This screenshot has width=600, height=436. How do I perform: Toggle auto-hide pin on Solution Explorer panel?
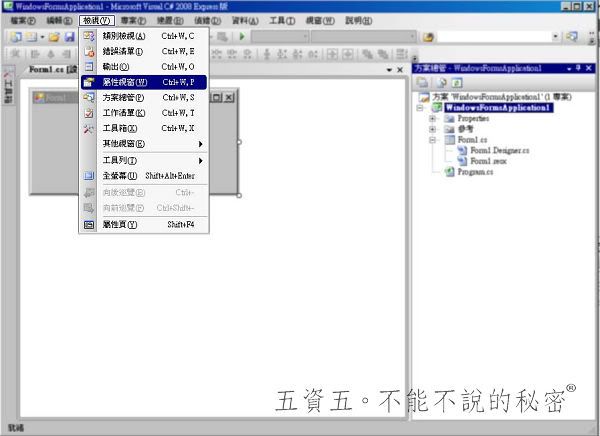575,68
